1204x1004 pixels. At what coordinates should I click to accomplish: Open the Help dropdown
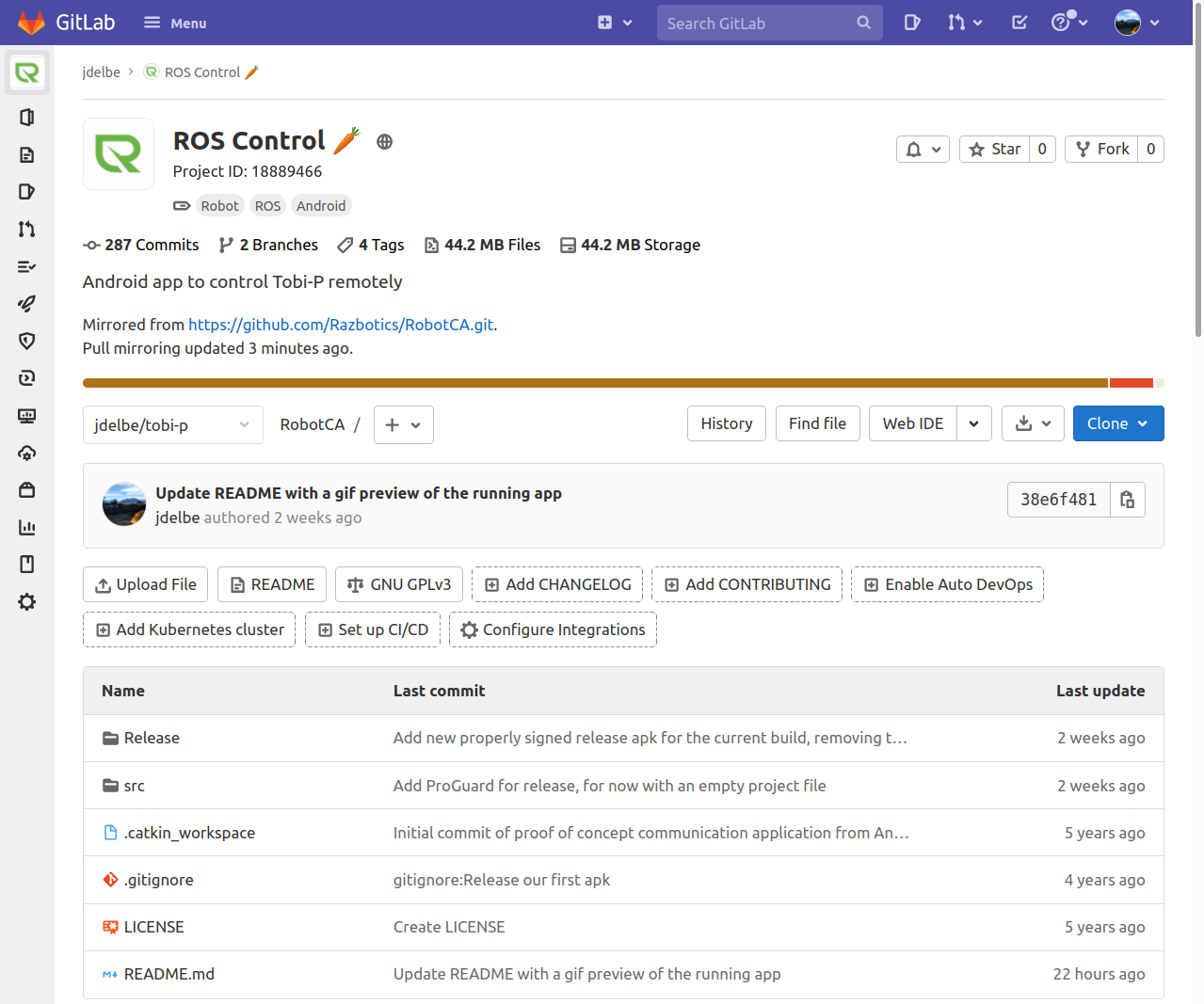[1069, 23]
